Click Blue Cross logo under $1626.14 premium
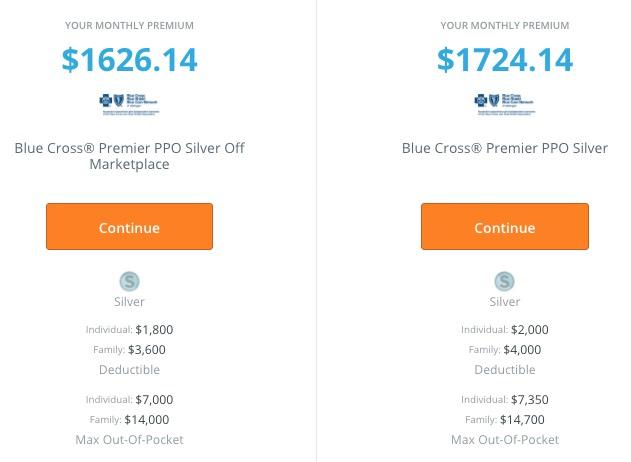 click(x=129, y=103)
